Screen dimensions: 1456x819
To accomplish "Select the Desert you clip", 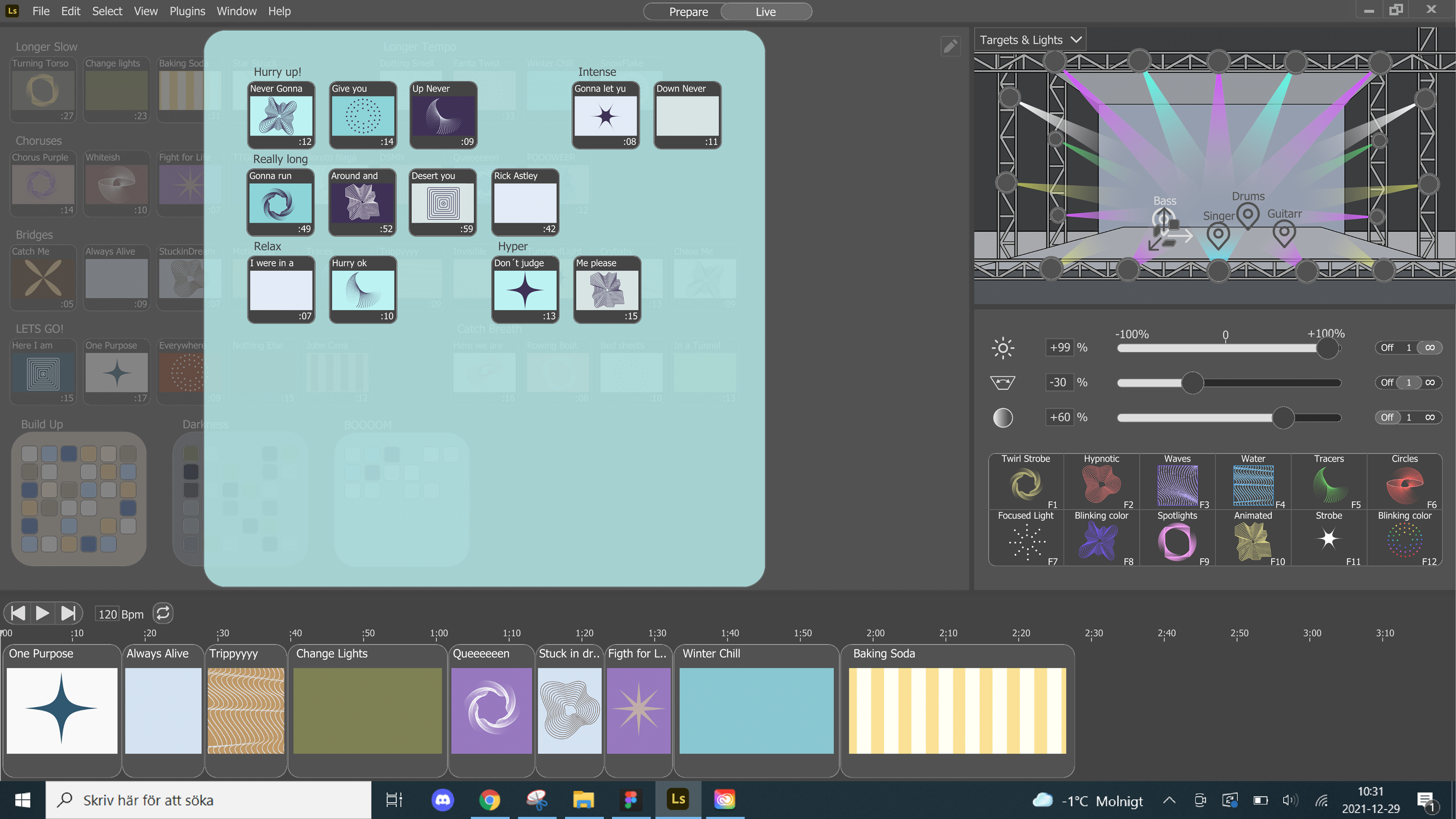I will point(443,202).
